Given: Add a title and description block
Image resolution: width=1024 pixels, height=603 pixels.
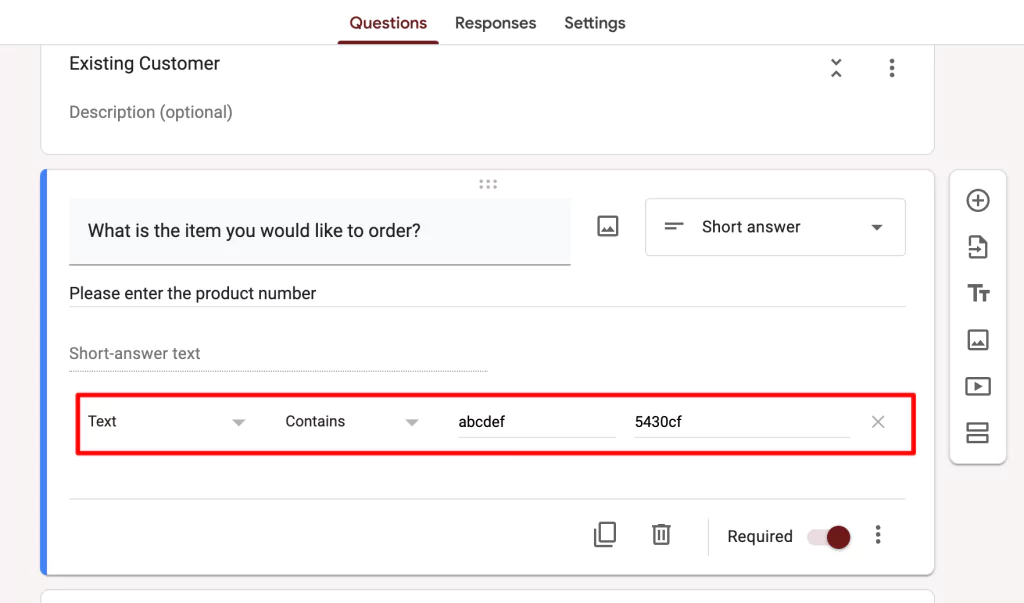Looking at the screenshot, I should coord(978,293).
